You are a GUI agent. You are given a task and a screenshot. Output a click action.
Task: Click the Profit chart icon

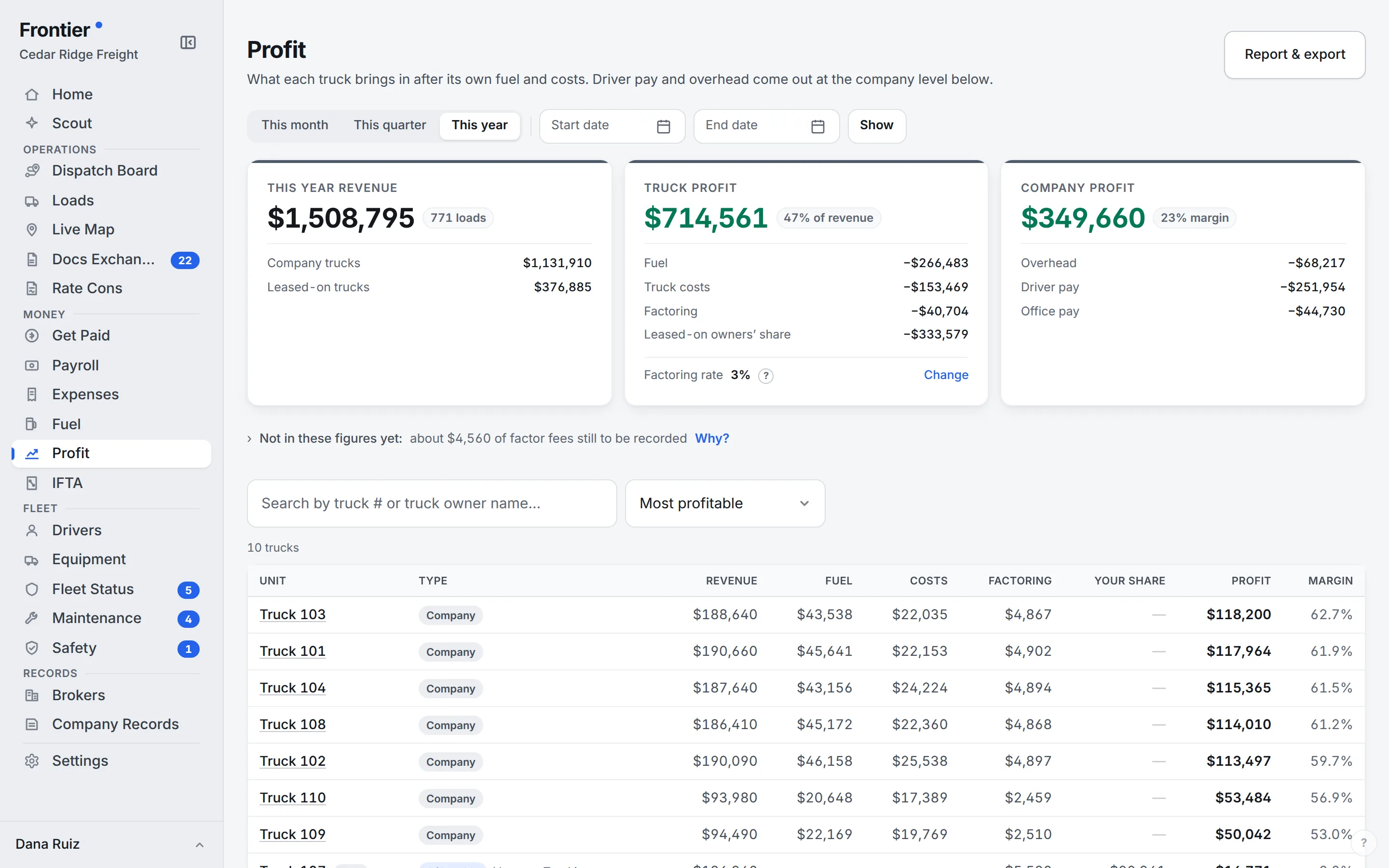pyautogui.click(x=32, y=453)
